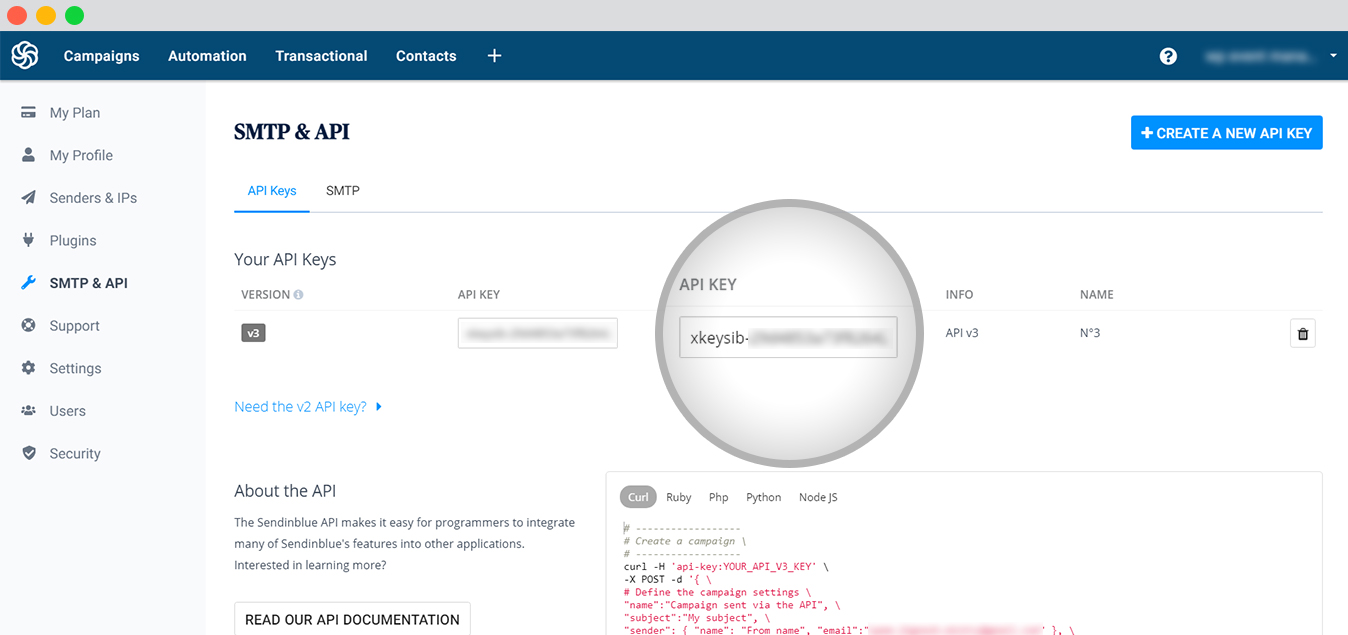Click the Senders & IPs paper plane icon
Image resolution: width=1348 pixels, height=635 pixels.
(29, 198)
